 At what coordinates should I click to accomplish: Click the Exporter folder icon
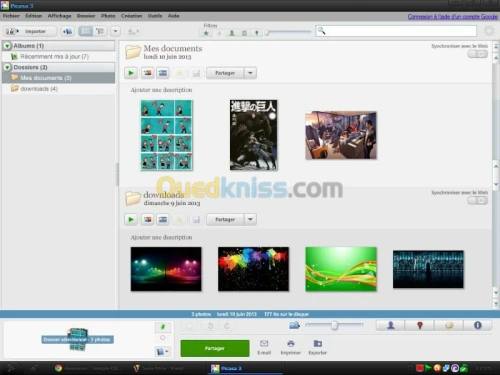click(318, 347)
